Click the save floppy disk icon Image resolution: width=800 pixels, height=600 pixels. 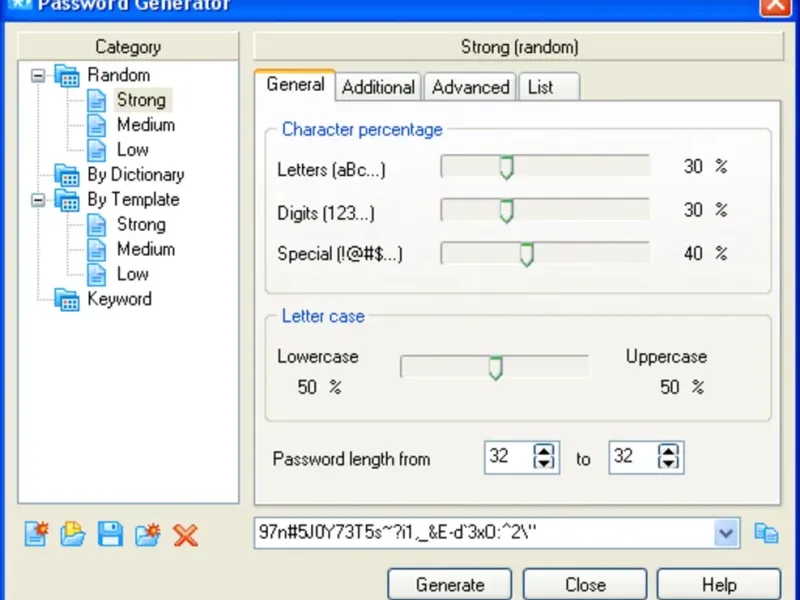110,534
